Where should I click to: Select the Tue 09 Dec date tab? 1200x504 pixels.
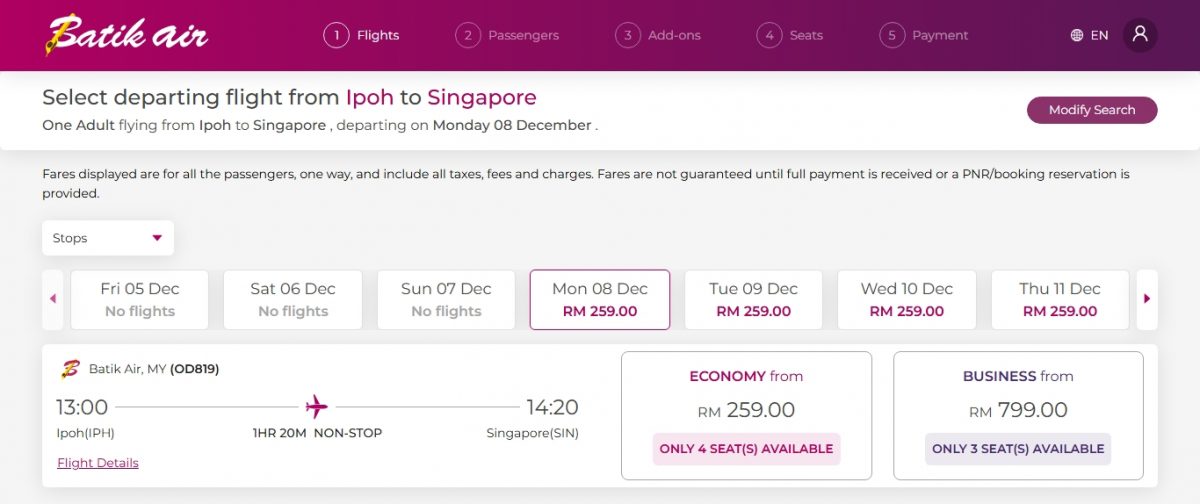[753, 299]
